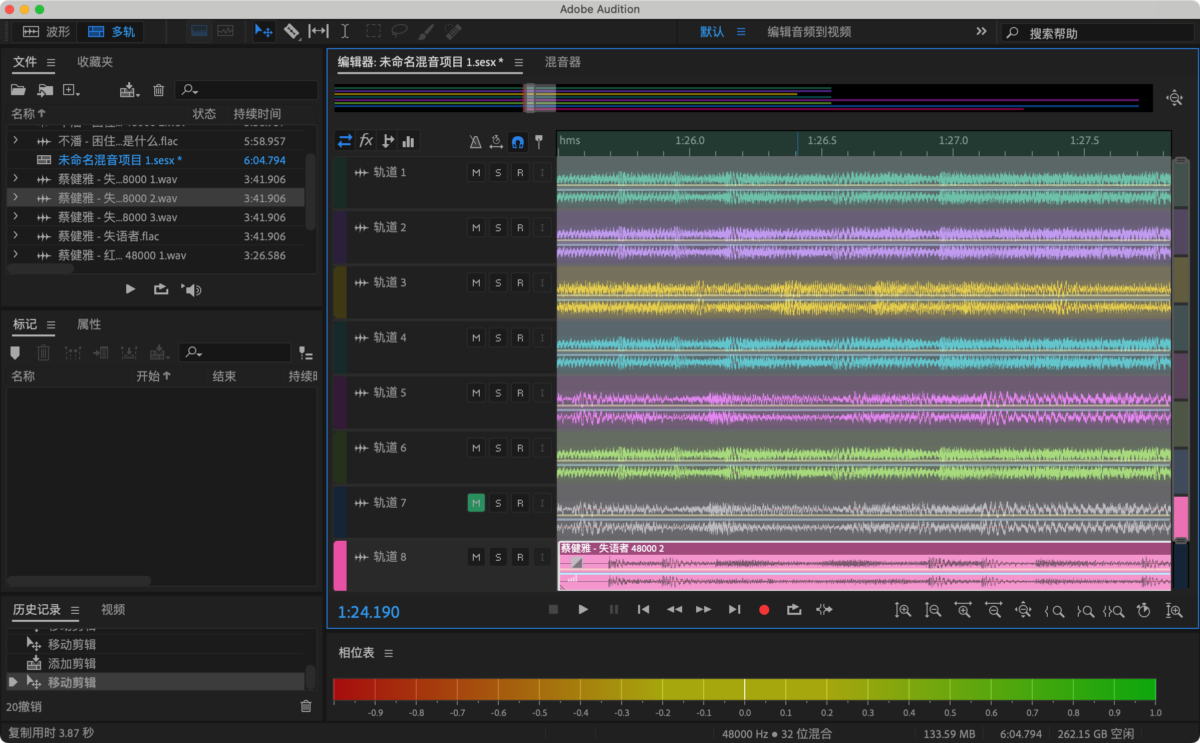
Task: Switch to Multitrack (多轨) view
Action: tap(111, 32)
